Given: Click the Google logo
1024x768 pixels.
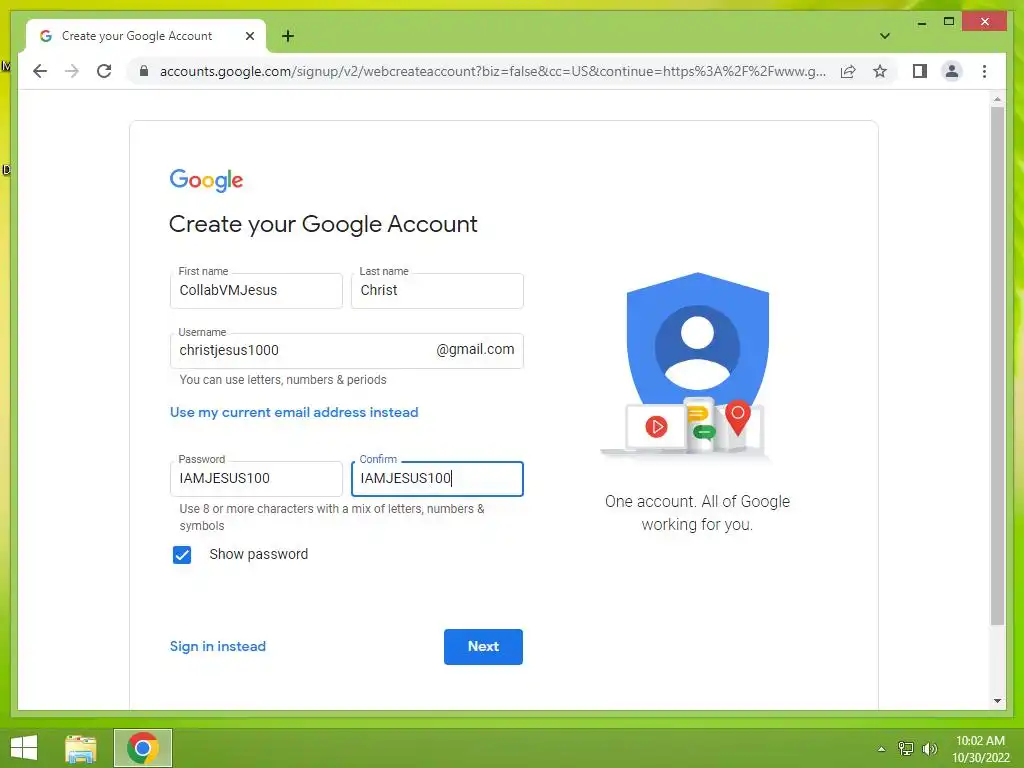Looking at the screenshot, I should click(x=206, y=180).
